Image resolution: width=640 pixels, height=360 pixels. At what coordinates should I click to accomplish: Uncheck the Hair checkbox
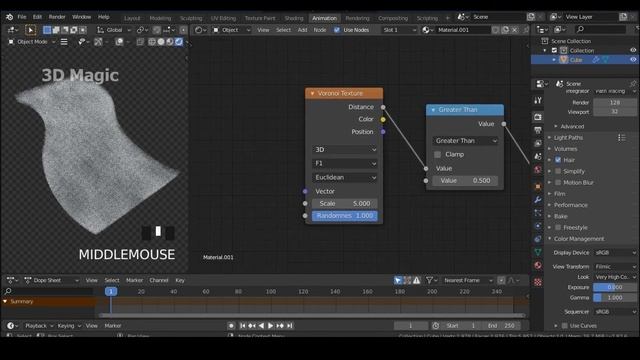(x=558, y=160)
